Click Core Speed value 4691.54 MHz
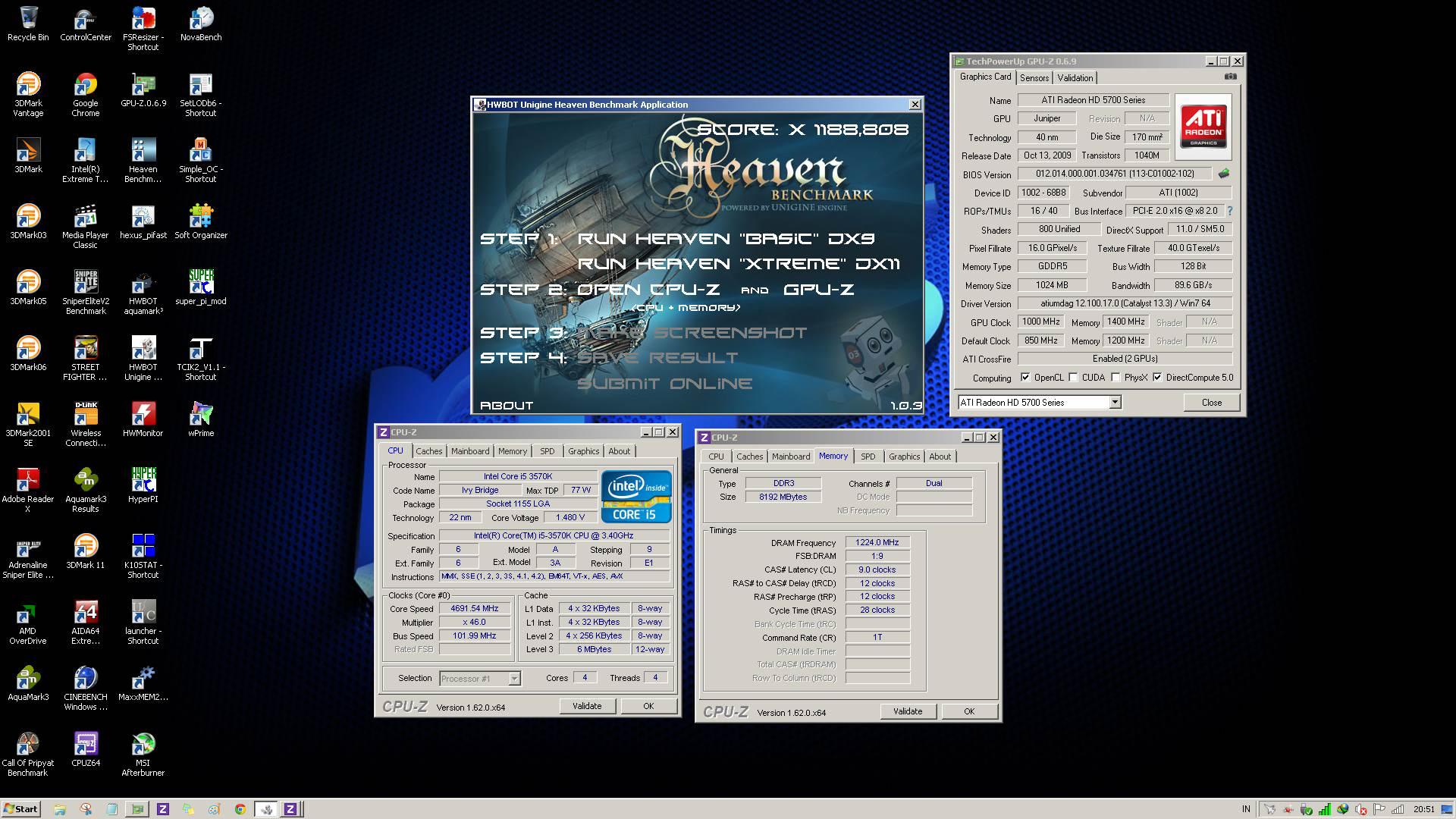The width and height of the screenshot is (1456, 819). point(475,609)
